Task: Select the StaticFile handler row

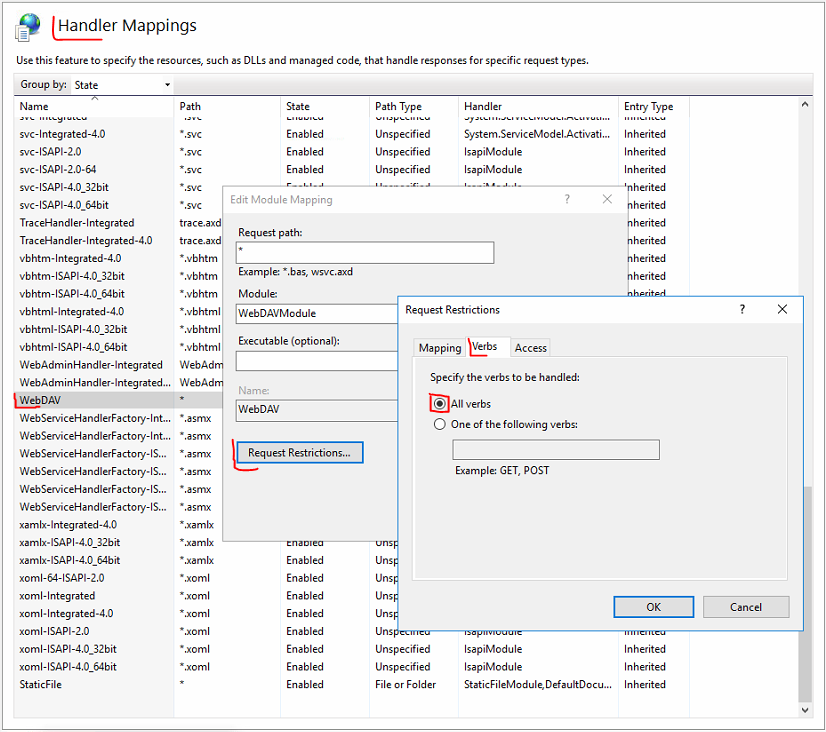Action: pos(40,685)
